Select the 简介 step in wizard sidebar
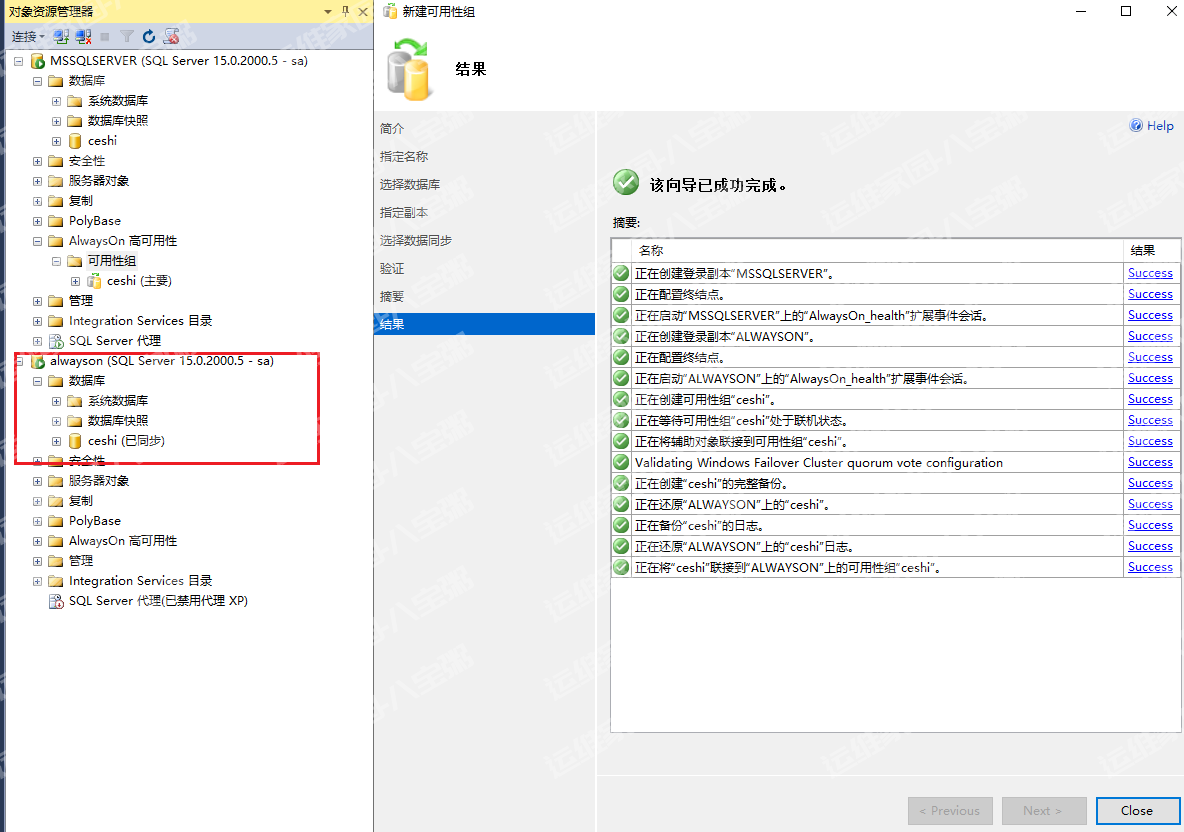This screenshot has width=1184, height=832. pyautogui.click(x=392, y=129)
